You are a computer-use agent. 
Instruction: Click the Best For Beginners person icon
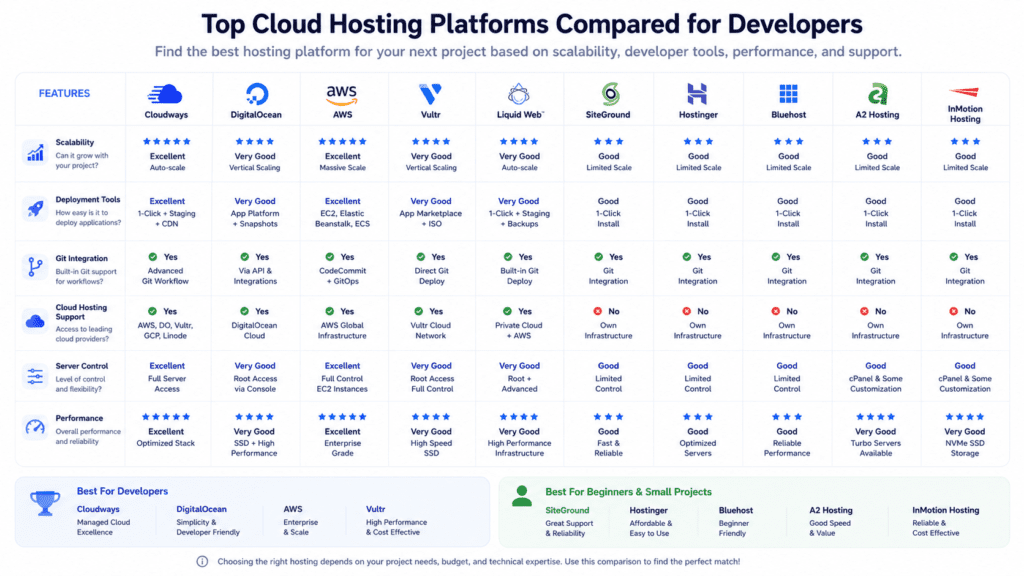(522, 496)
